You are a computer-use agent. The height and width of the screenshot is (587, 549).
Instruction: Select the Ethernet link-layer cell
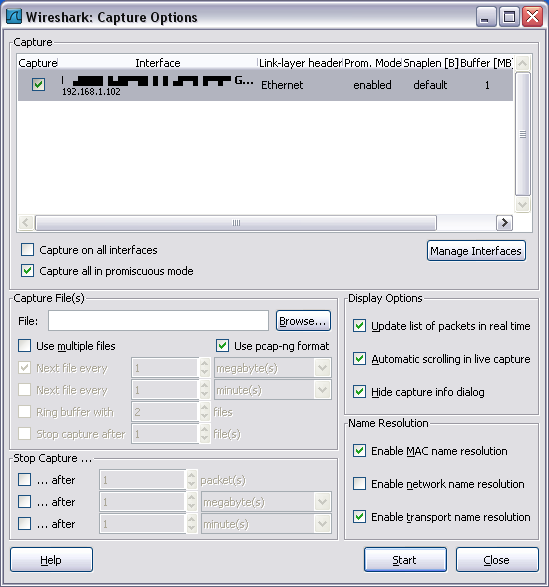[x=282, y=85]
